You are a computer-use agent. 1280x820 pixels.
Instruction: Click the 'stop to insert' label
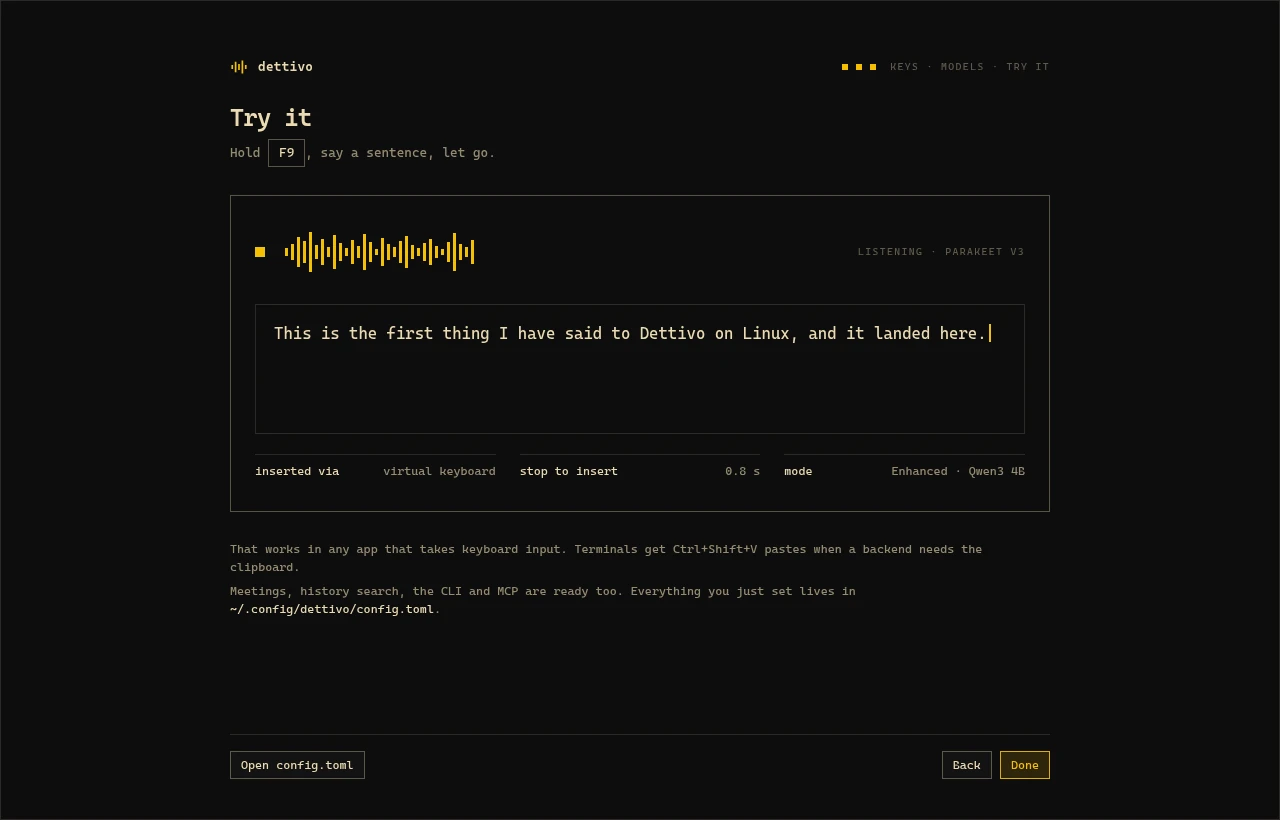[x=569, y=471]
